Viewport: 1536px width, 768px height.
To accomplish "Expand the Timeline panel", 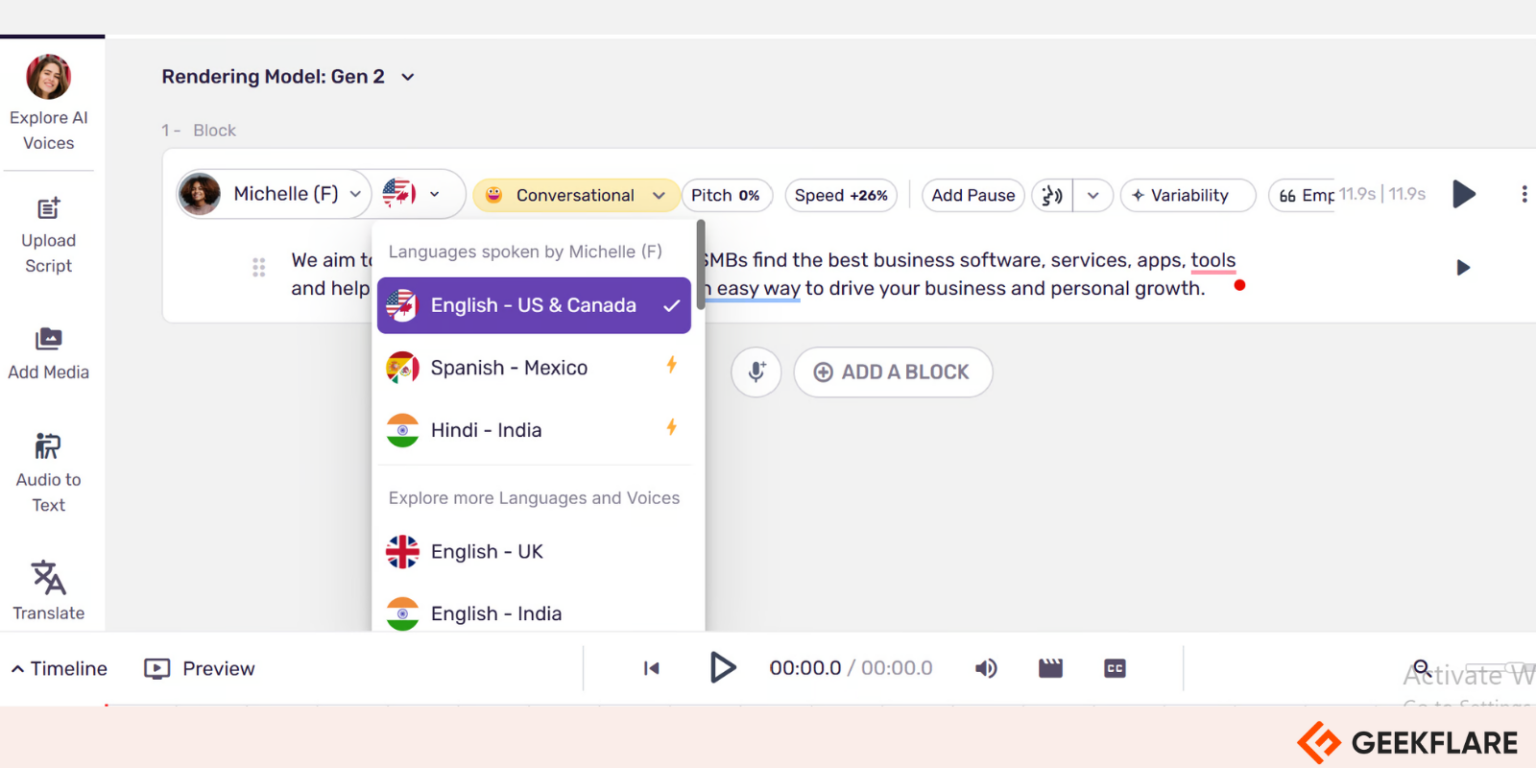I will point(59,669).
